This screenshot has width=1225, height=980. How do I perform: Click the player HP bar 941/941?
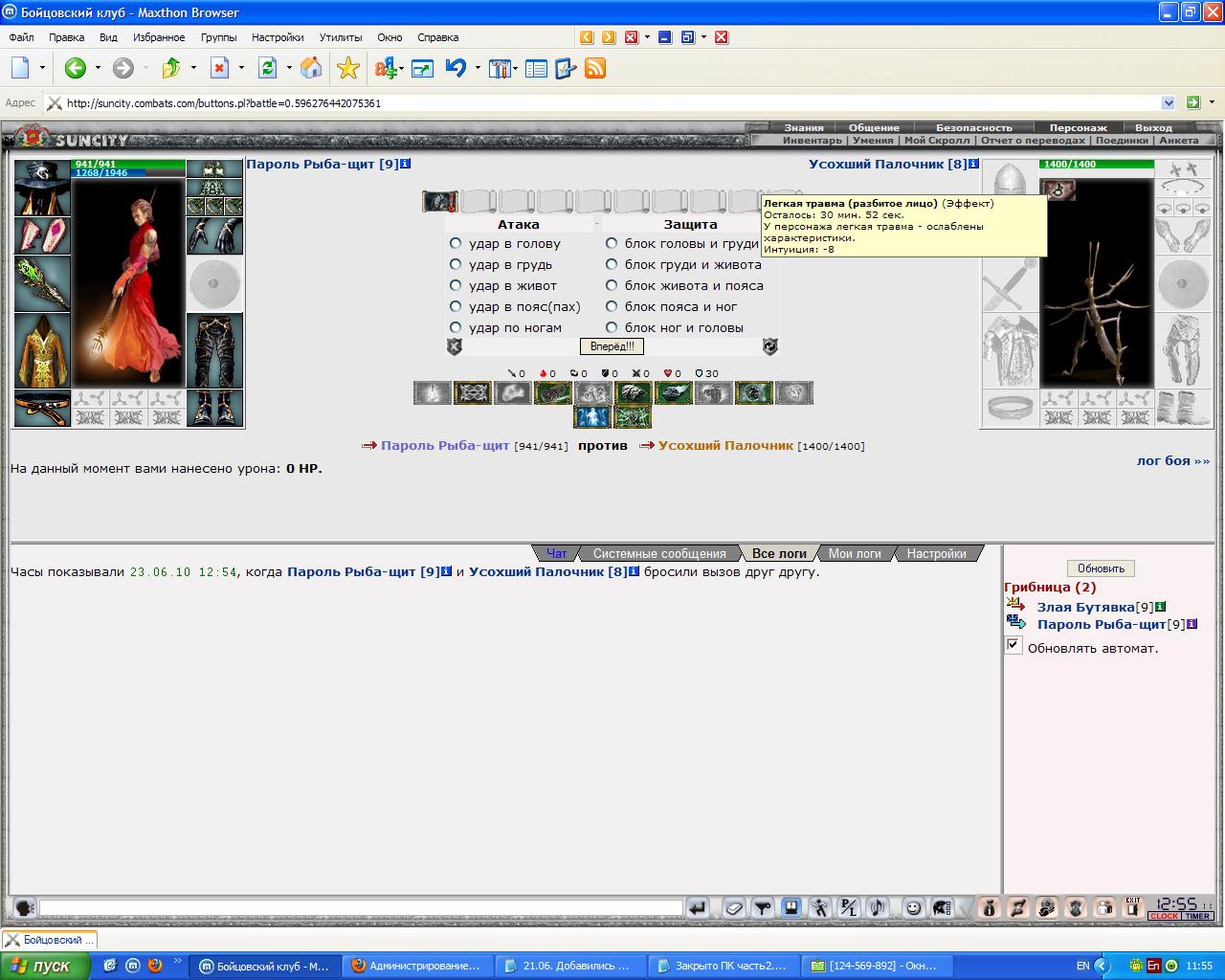coord(129,165)
